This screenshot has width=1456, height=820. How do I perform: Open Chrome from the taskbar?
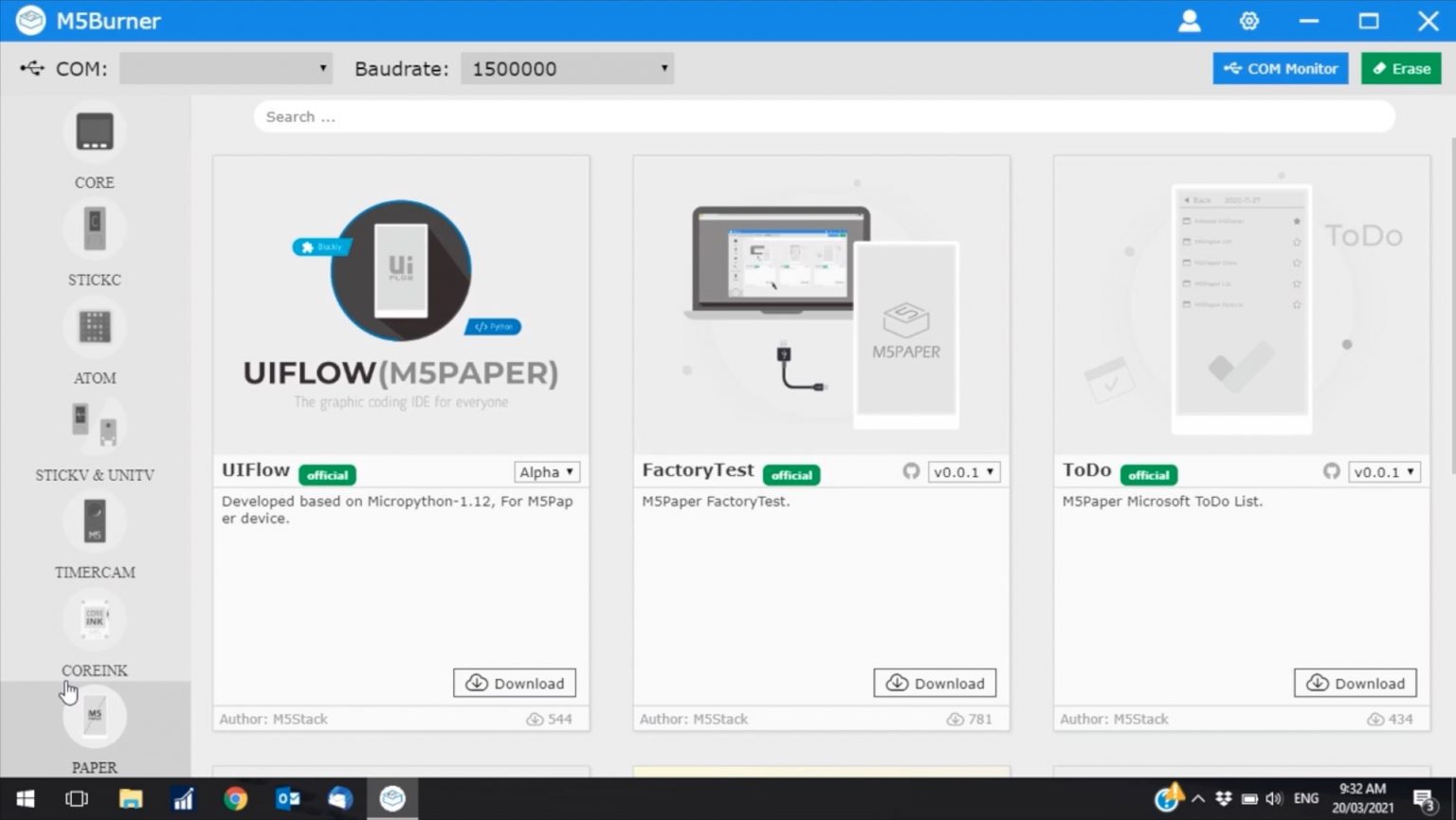(x=235, y=798)
